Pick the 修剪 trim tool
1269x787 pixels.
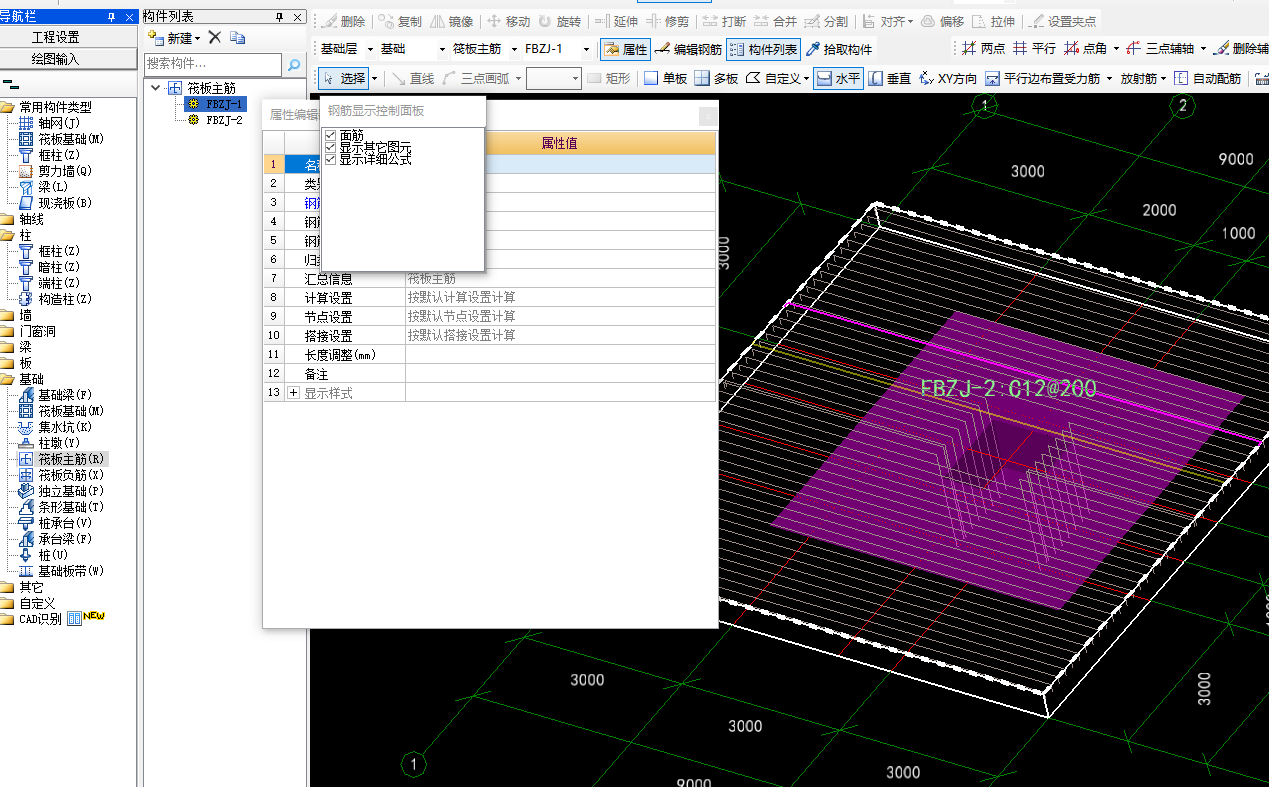(668, 21)
